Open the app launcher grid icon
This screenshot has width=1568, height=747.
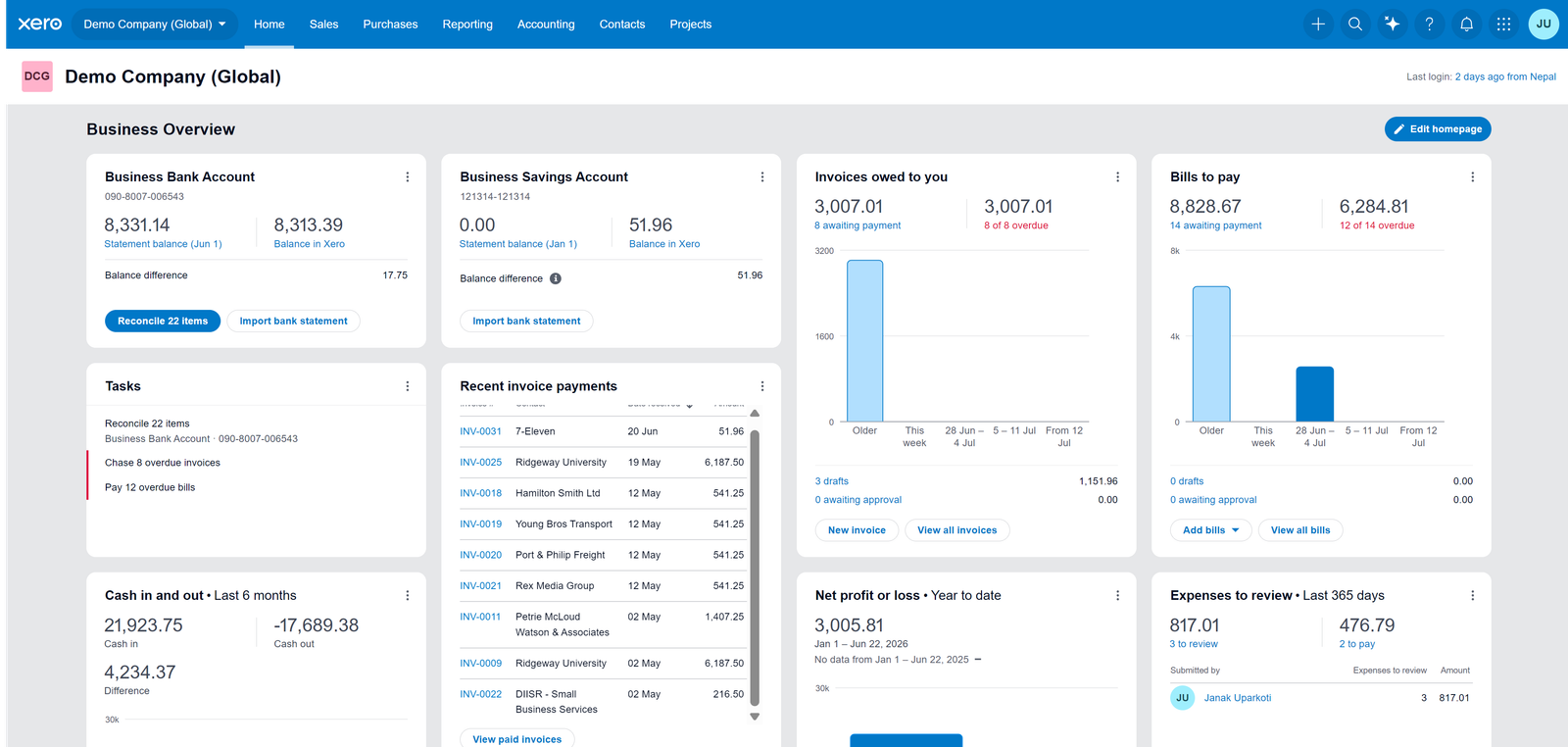[x=1504, y=25]
